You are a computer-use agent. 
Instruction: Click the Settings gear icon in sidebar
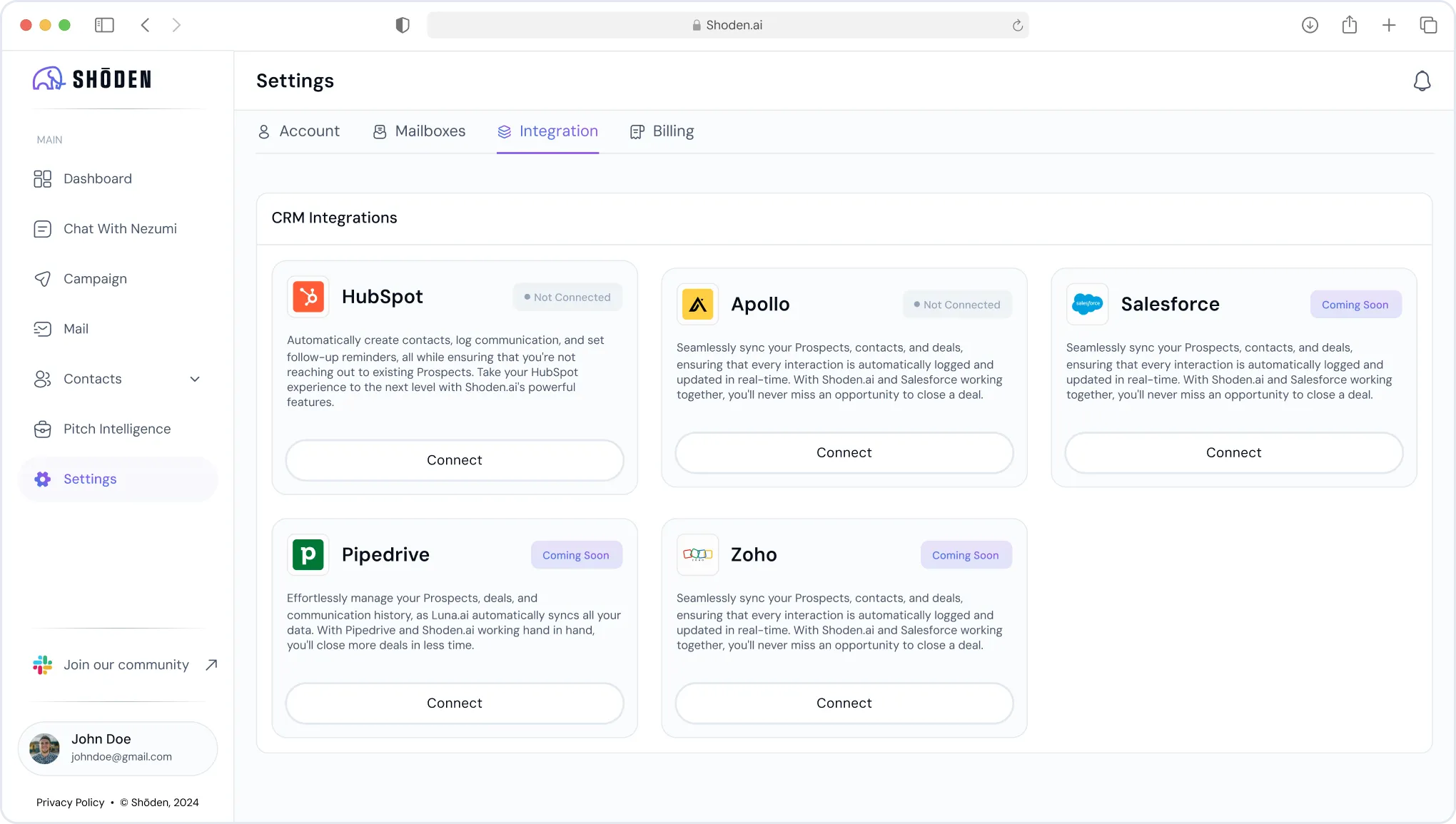(43, 479)
